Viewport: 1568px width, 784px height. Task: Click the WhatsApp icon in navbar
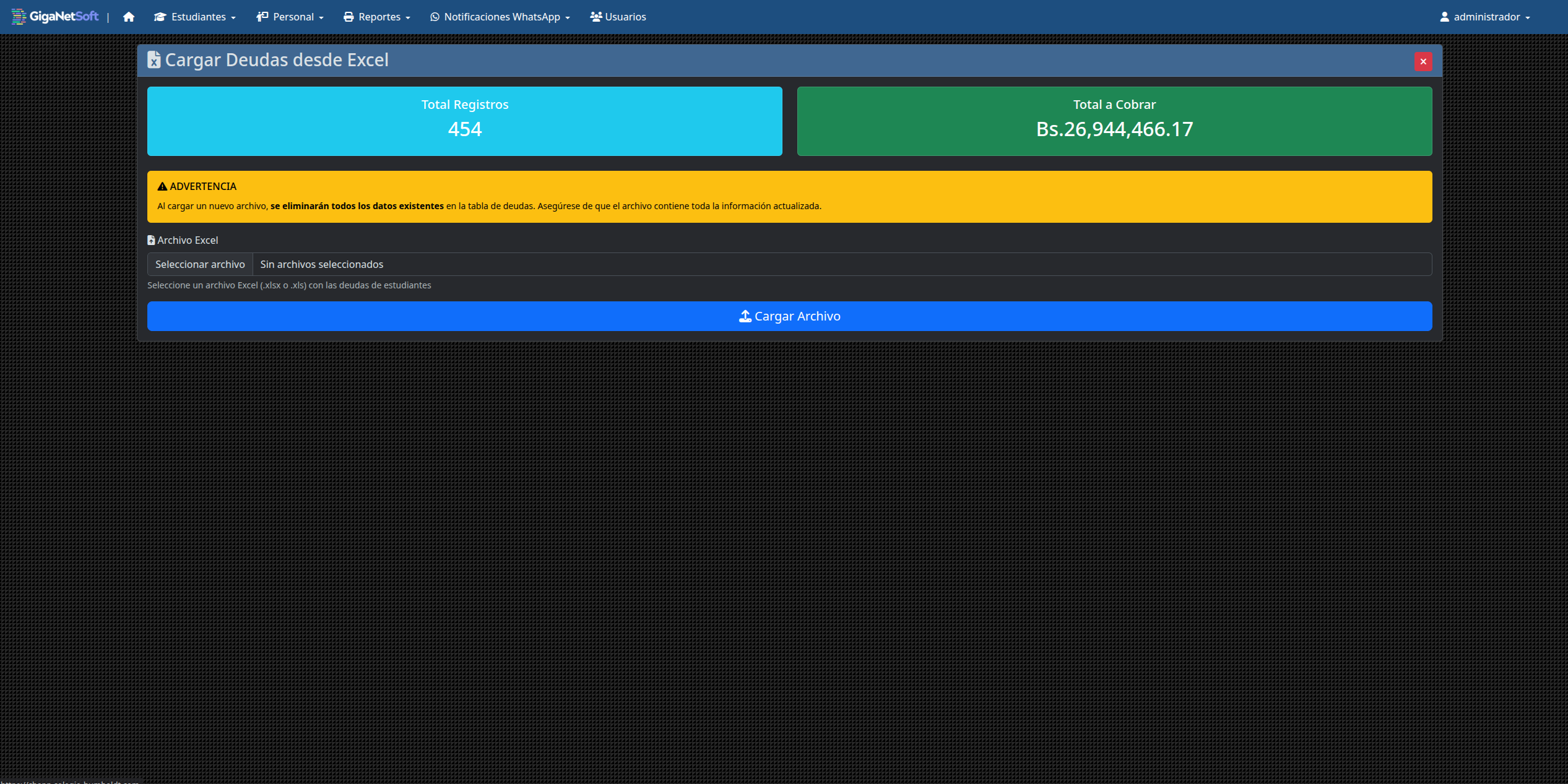click(435, 17)
